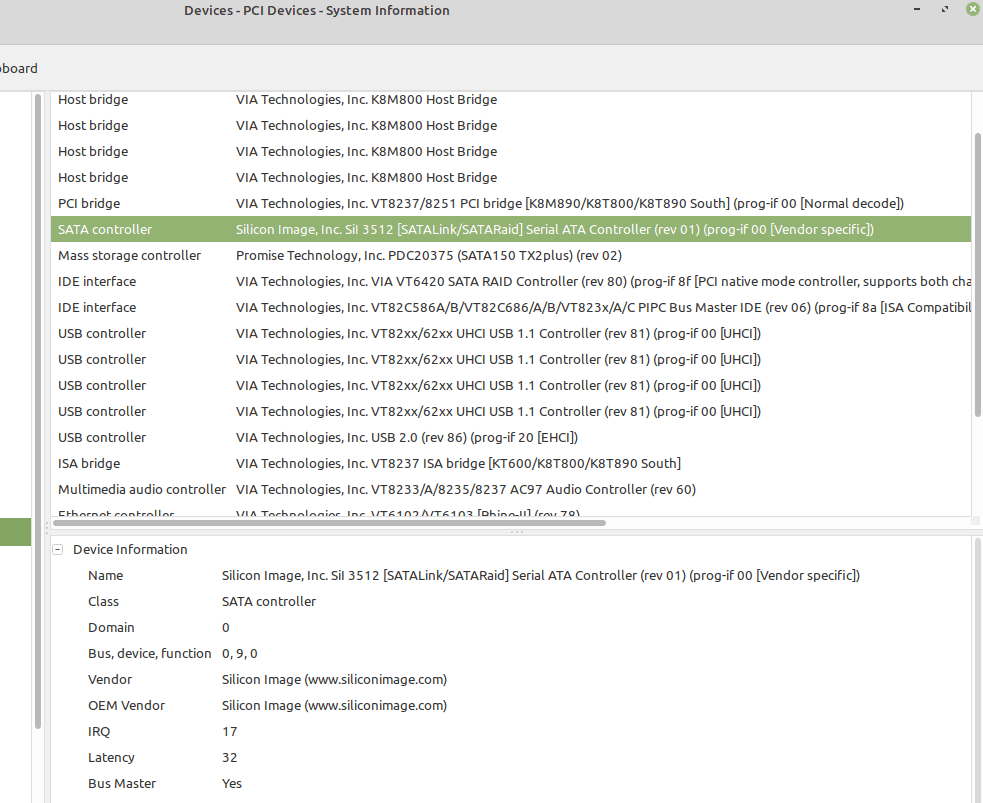This screenshot has width=983, height=803.
Task: Select the USB 2.0 EHCI controller row
Action: pyautogui.click(x=511, y=438)
